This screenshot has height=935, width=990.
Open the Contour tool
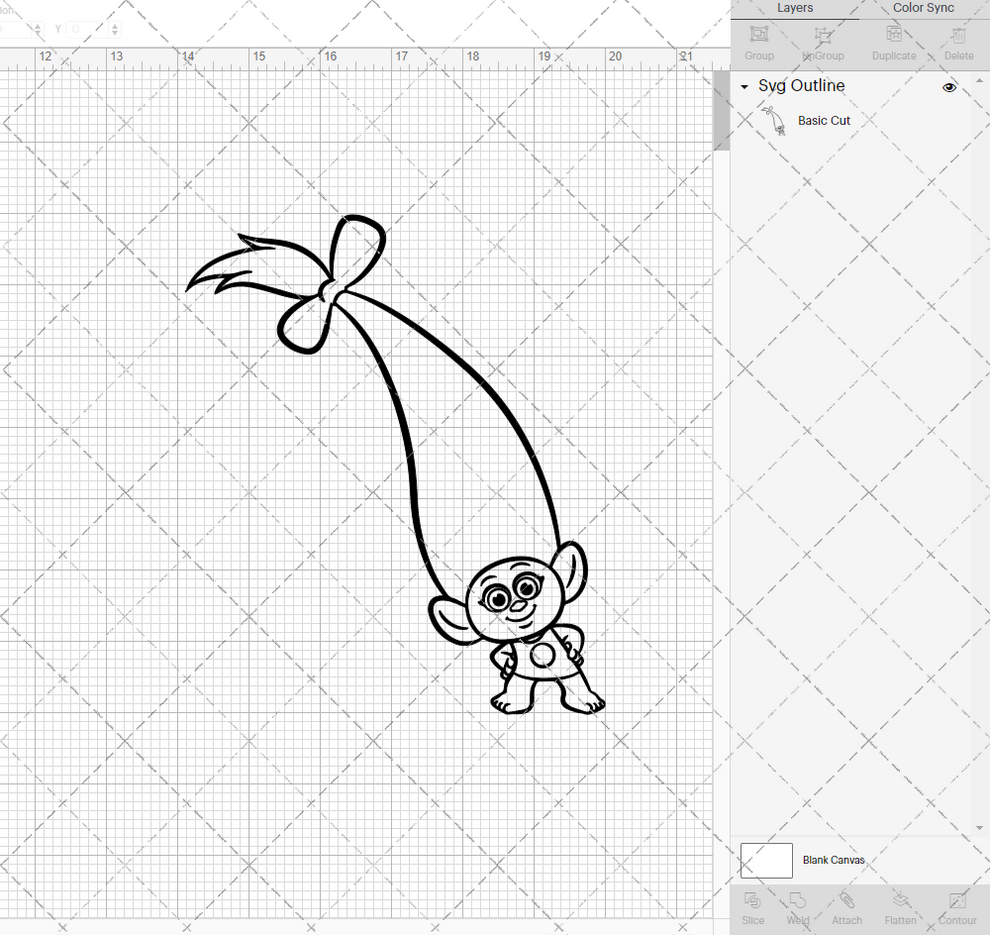[957, 908]
